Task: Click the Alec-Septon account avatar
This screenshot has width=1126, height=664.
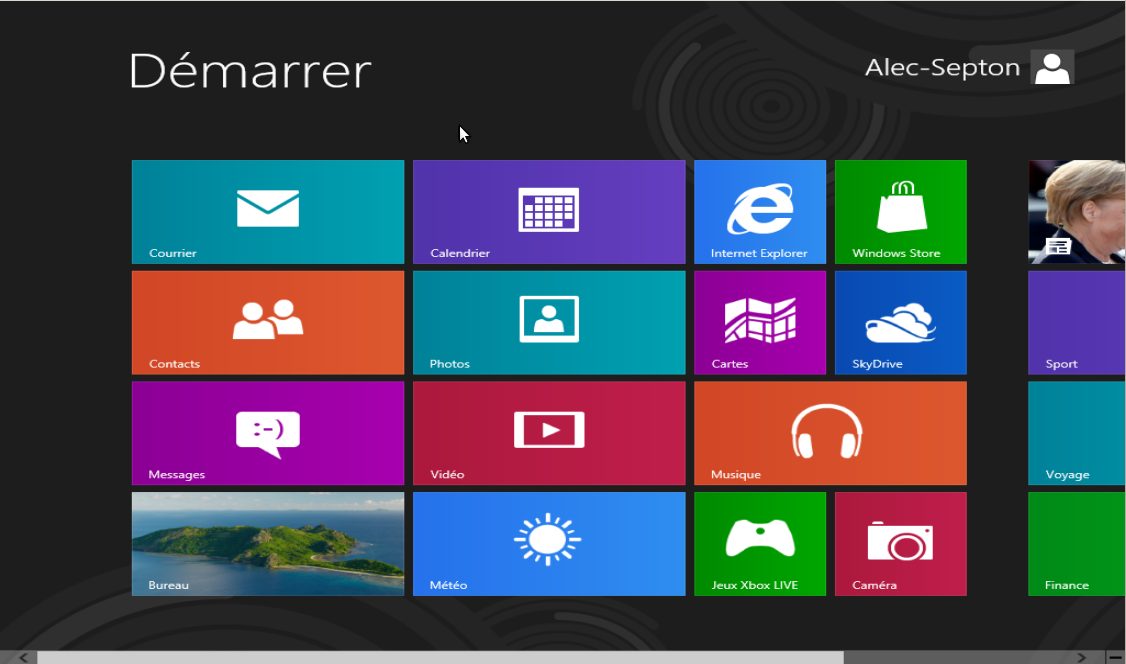Action: click(x=1051, y=67)
